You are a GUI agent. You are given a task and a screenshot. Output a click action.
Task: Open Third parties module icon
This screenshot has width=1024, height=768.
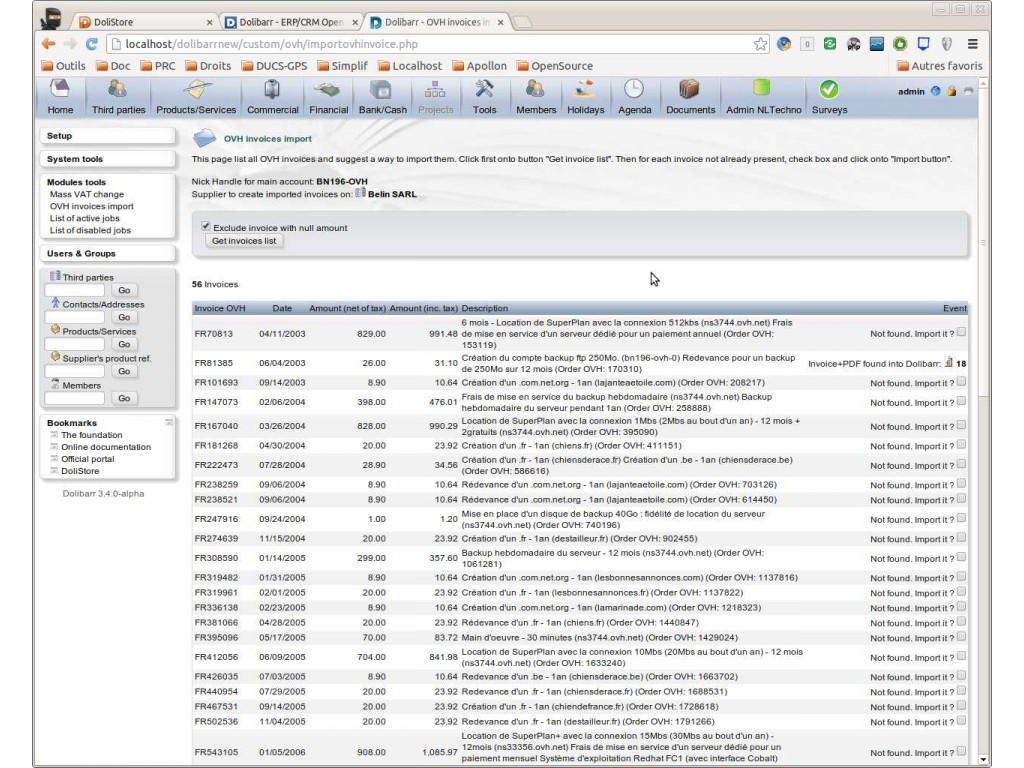118,89
